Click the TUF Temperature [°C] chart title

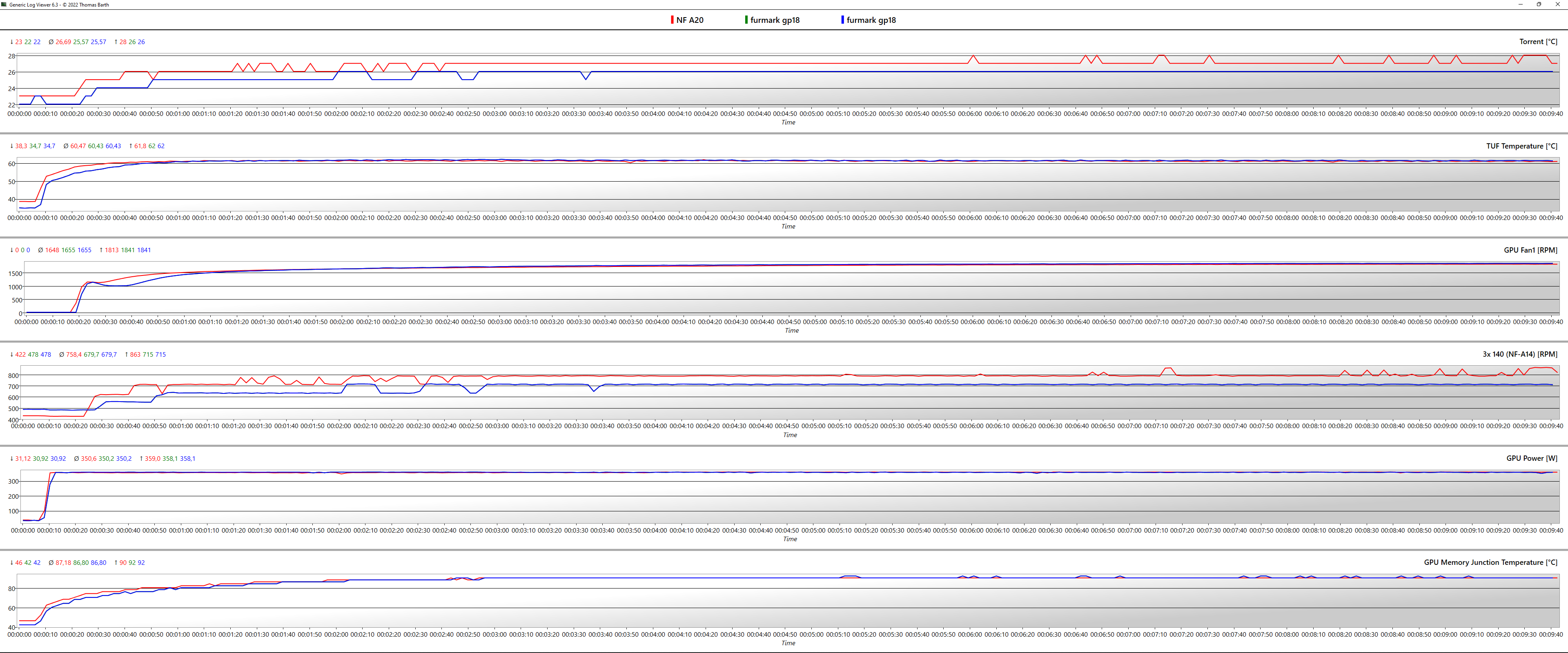click(x=1521, y=146)
